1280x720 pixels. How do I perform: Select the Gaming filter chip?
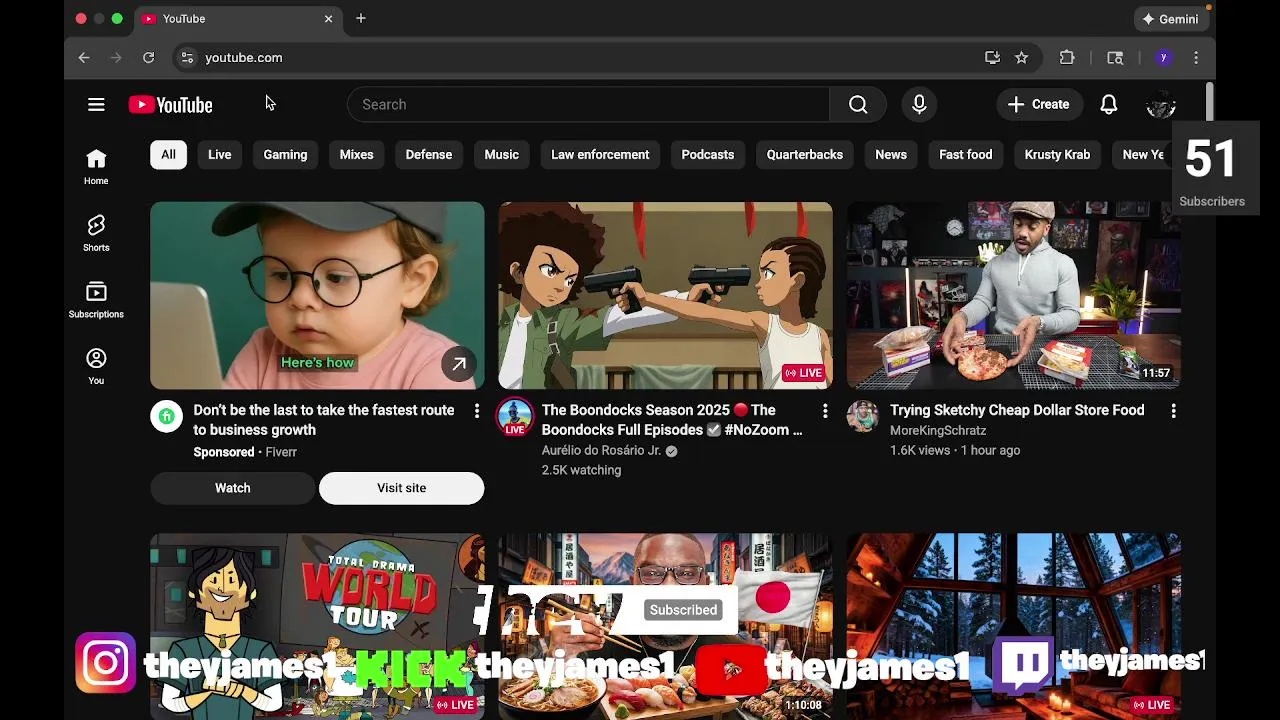coord(285,154)
